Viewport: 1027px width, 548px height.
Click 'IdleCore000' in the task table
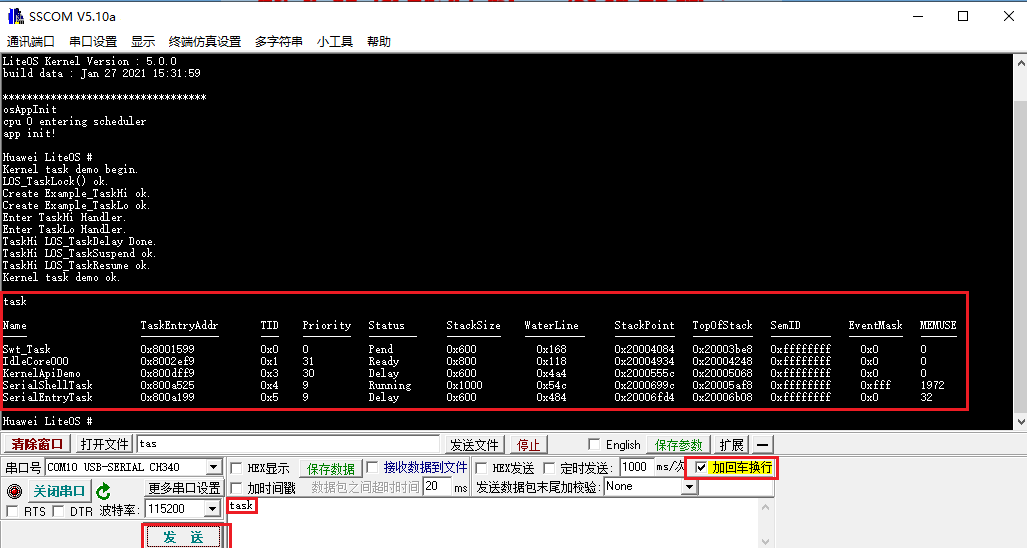(x=35, y=361)
